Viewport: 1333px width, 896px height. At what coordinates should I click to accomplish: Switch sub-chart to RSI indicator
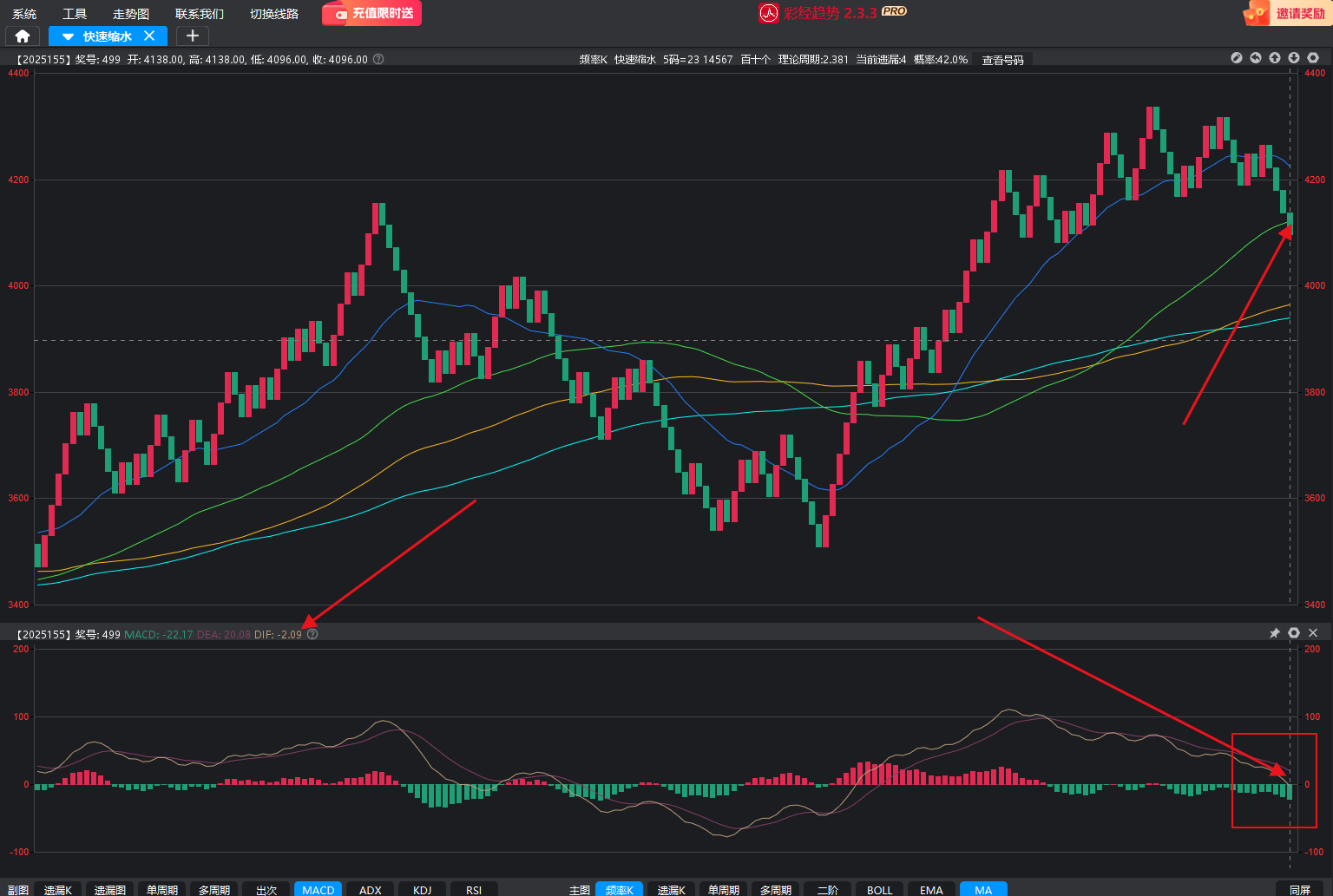point(474,889)
